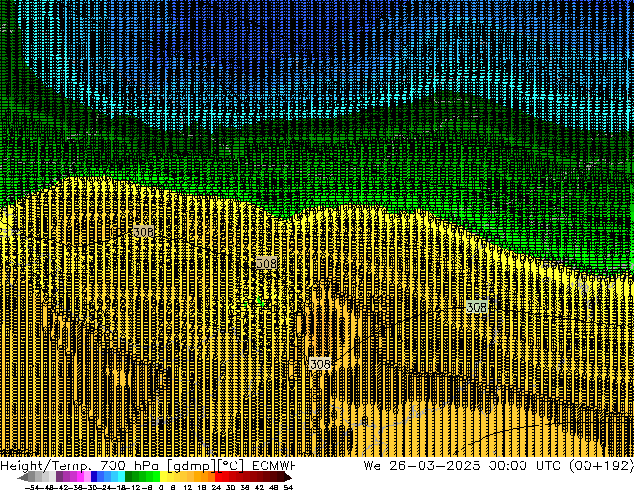Click the "00:00 UTC" time text
The width and height of the screenshot is (634, 490).
tap(524, 466)
